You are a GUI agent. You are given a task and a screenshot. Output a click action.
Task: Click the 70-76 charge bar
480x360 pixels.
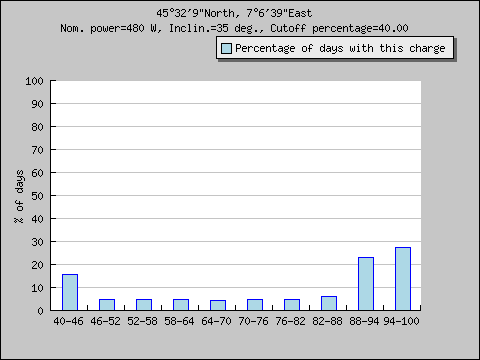(x=255, y=305)
